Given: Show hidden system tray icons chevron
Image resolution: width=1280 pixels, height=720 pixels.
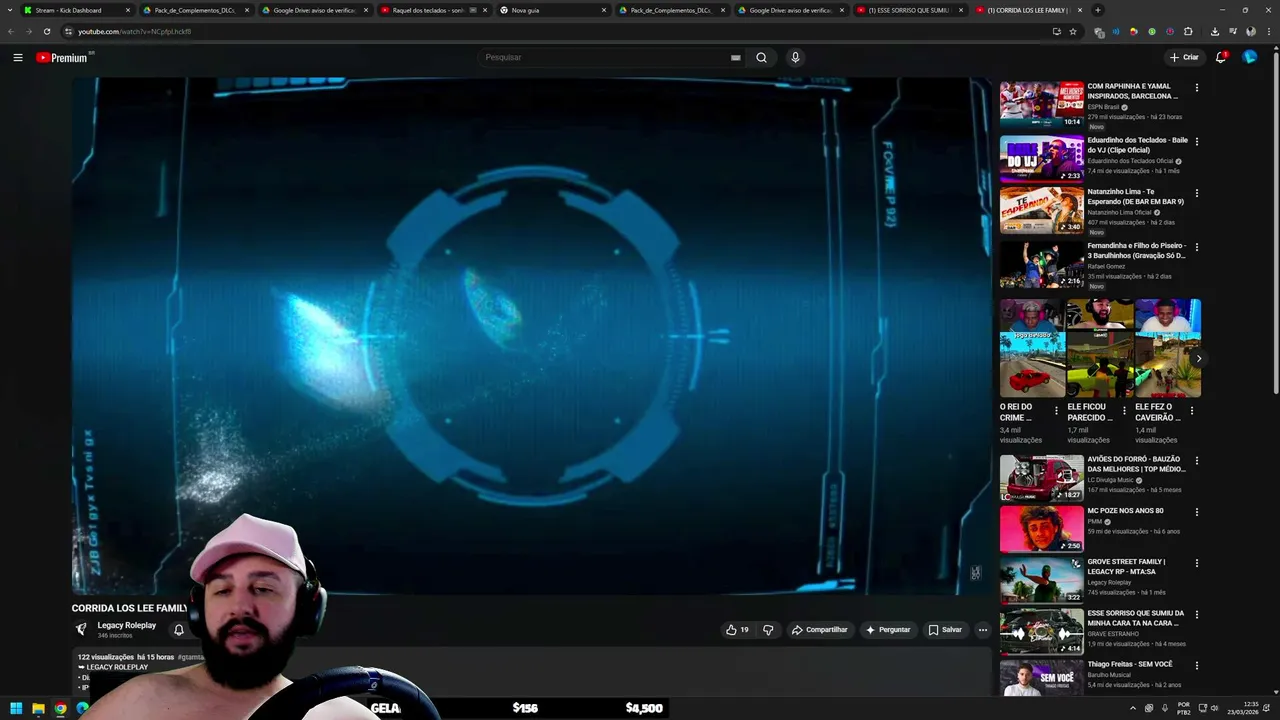Looking at the screenshot, I should click(x=1133, y=708).
